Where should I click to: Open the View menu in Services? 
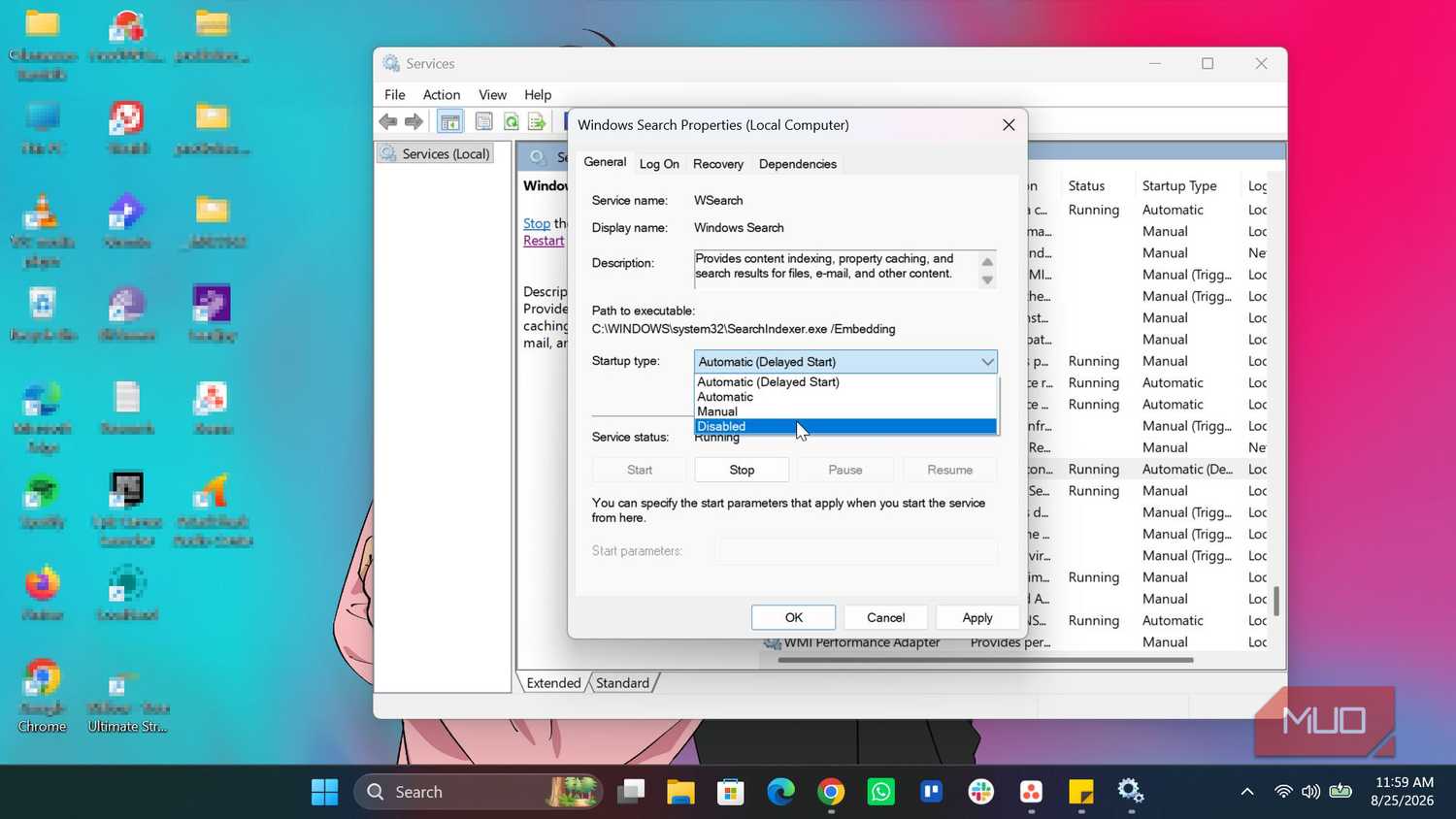[x=492, y=94]
